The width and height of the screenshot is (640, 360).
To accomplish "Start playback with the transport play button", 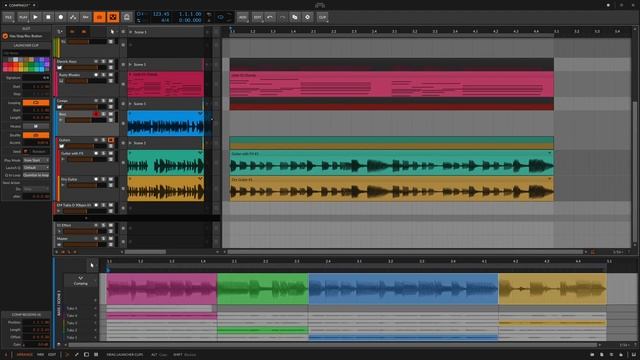I will (36, 17).
